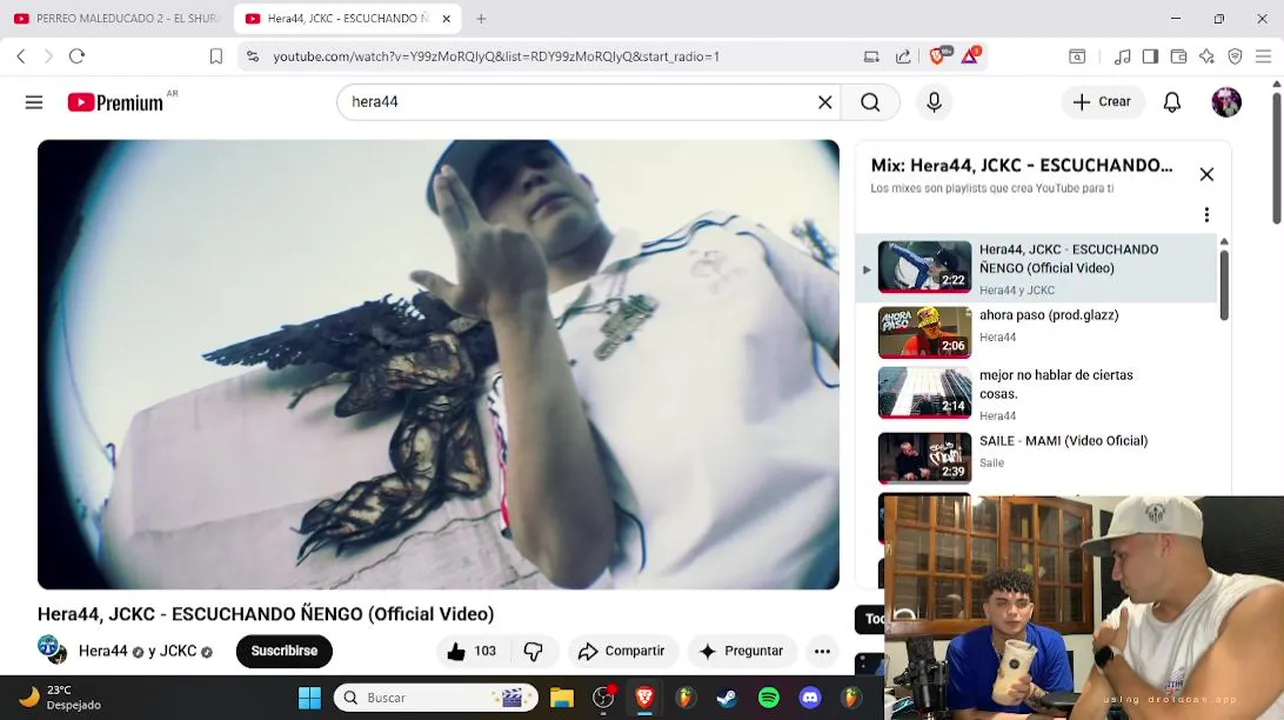
Task: Toggle the browser sidebar panel
Action: 1150,57
